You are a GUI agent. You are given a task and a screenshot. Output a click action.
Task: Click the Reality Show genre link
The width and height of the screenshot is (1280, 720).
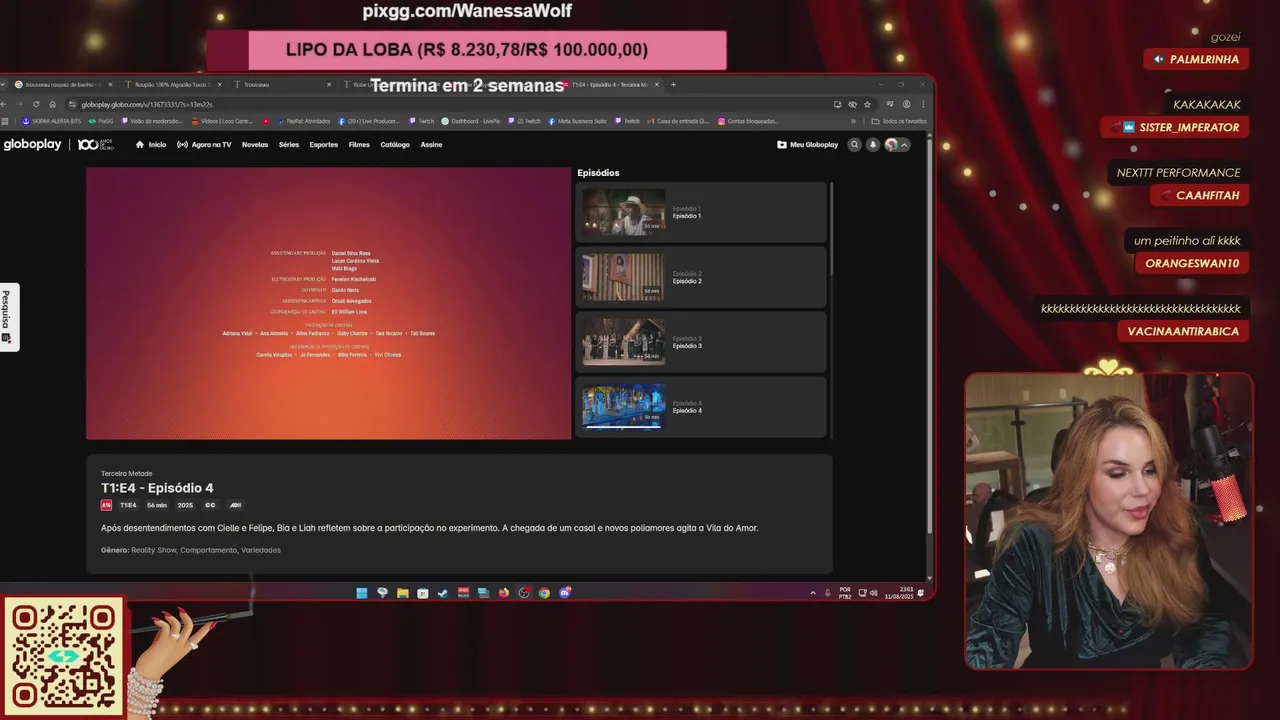153,550
